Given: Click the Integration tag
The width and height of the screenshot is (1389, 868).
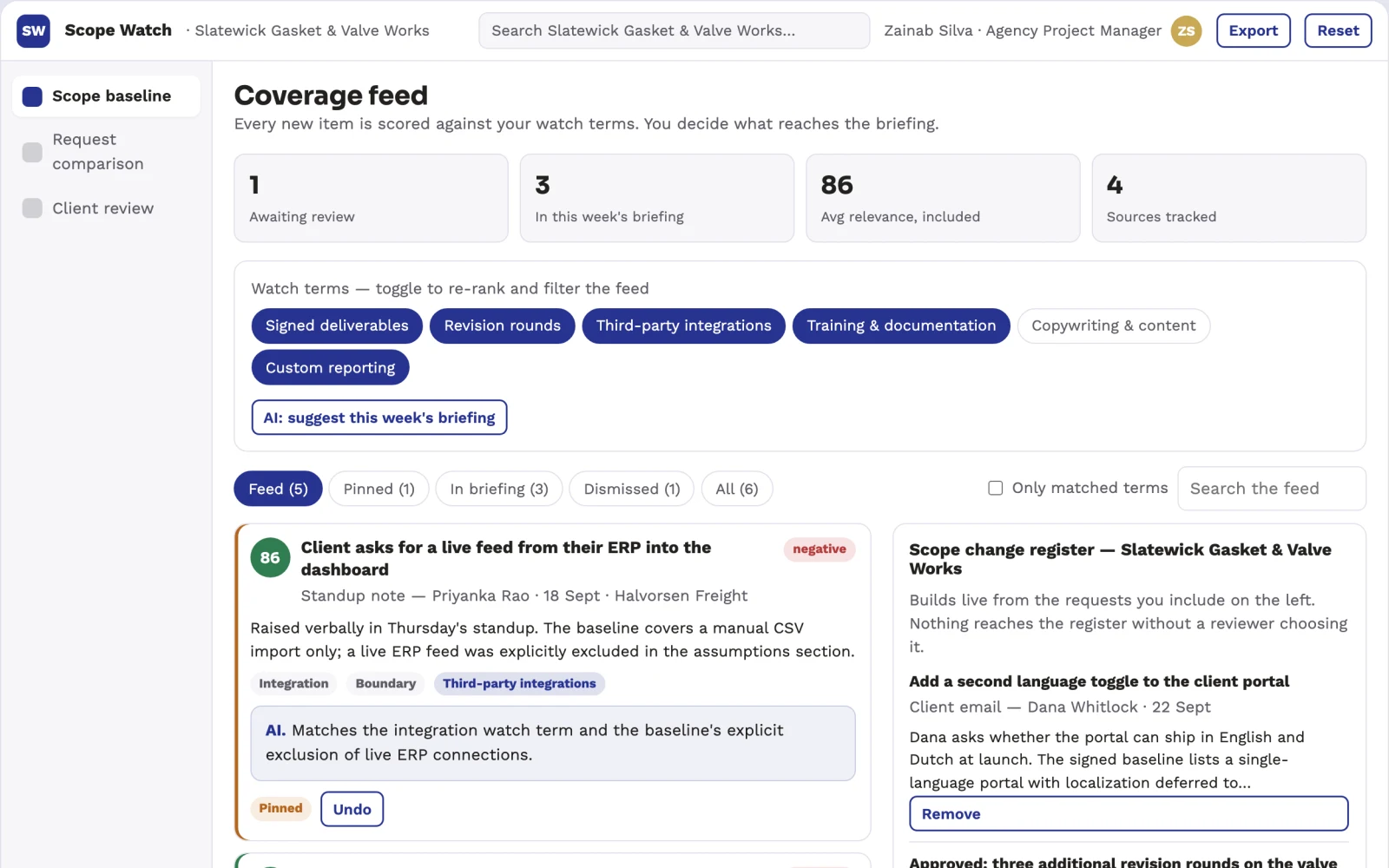Looking at the screenshot, I should [293, 684].
